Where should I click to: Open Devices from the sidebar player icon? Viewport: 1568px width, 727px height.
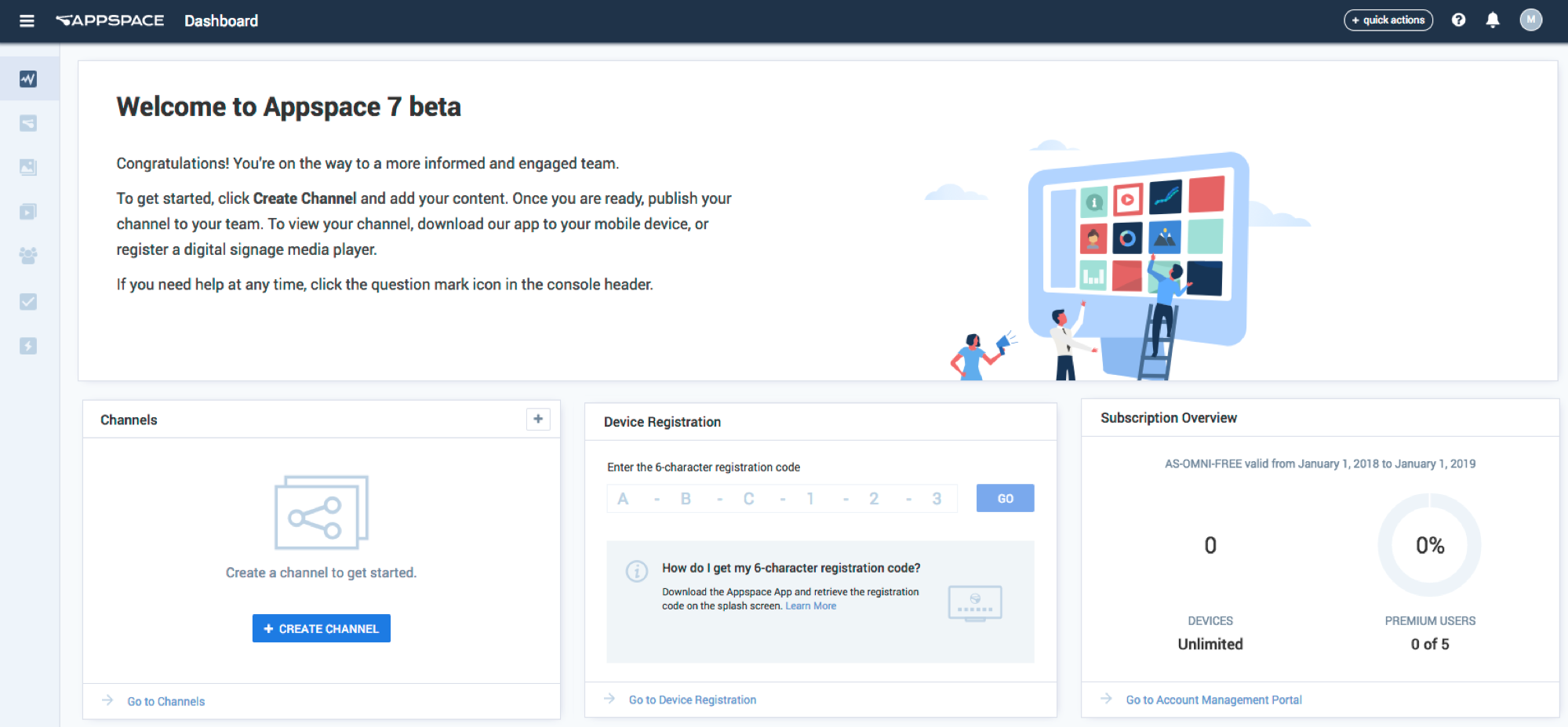28,212
